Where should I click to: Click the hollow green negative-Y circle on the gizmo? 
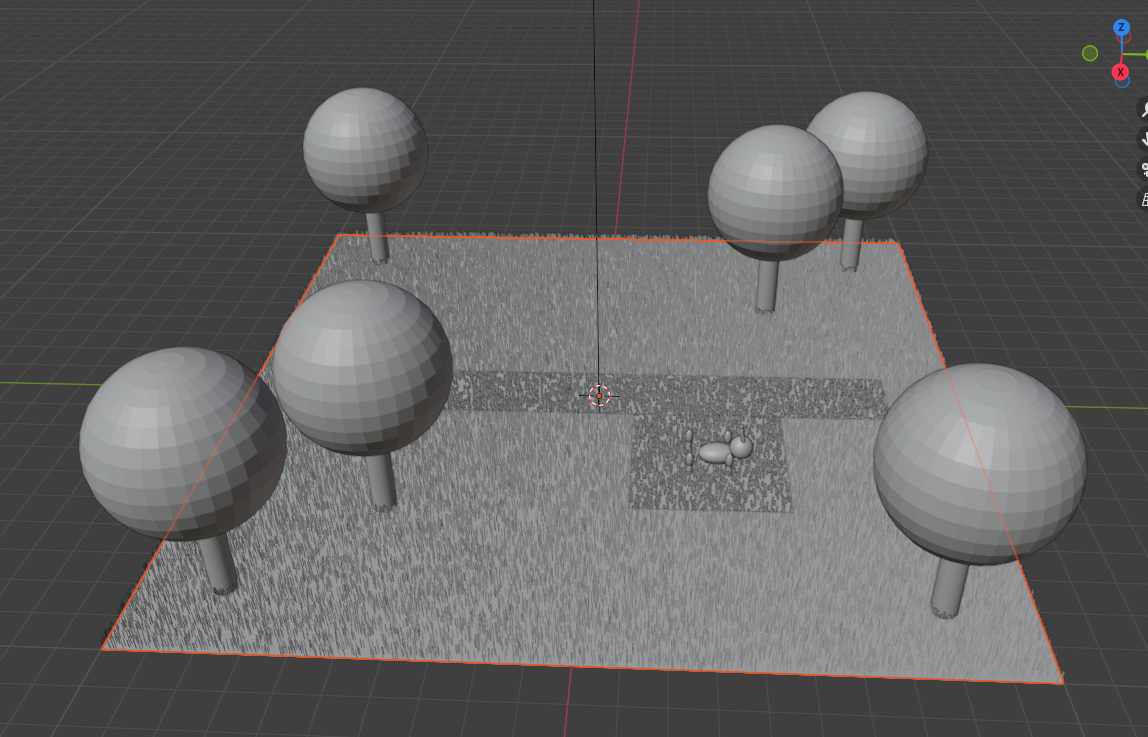coord(1090,54)
